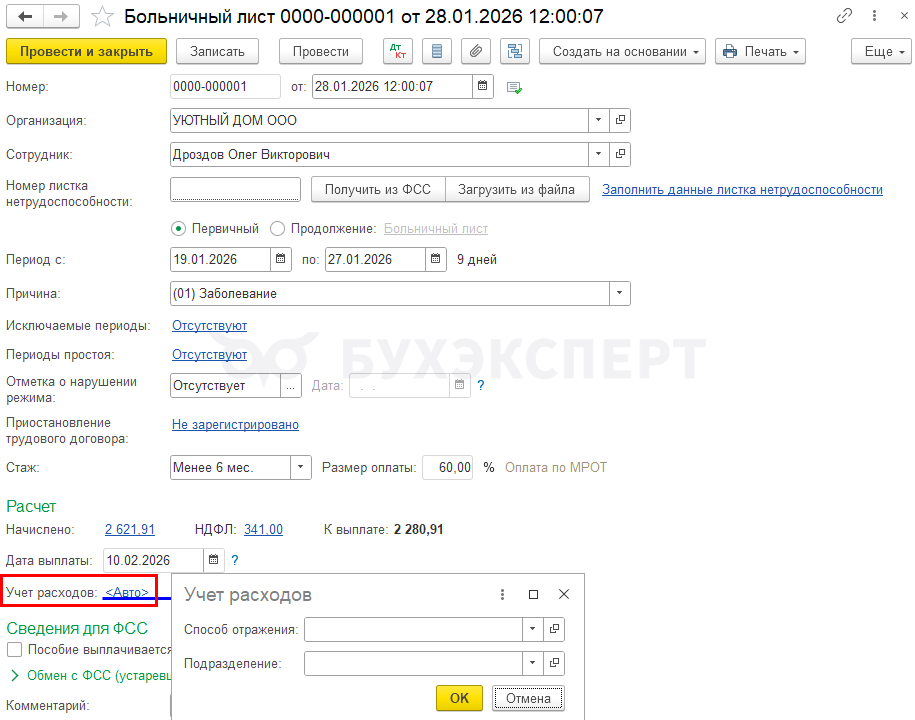Screen dimensions: 915x720
Task: Open the Причина dropdown list
Action: tap(620, 293)
